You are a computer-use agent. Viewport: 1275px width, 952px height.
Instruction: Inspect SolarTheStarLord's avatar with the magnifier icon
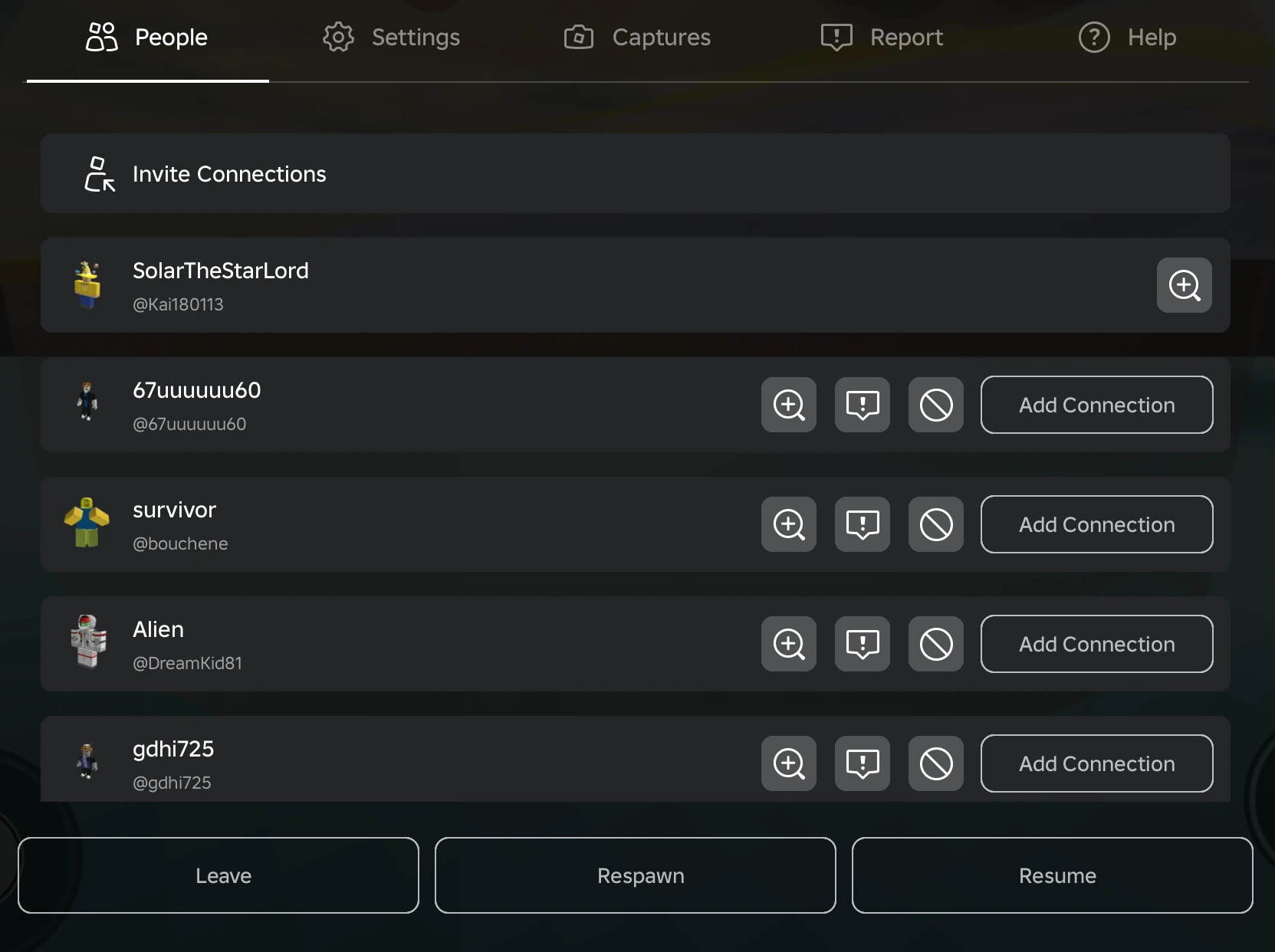coord(1184,285)
